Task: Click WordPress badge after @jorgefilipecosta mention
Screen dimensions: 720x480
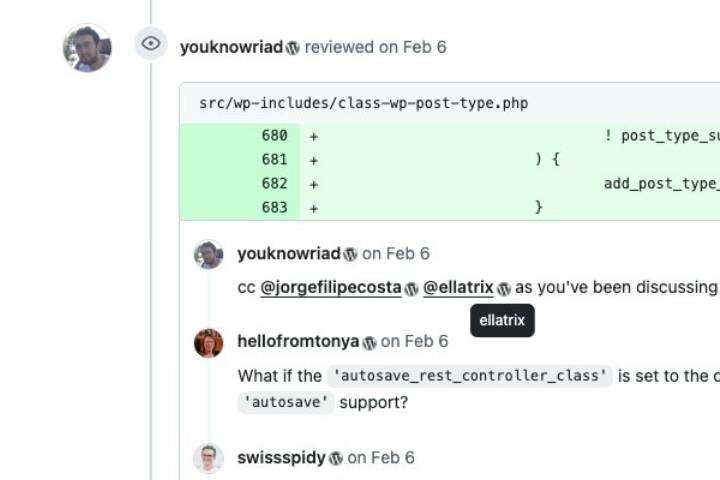Action: [x=411, y=288]
